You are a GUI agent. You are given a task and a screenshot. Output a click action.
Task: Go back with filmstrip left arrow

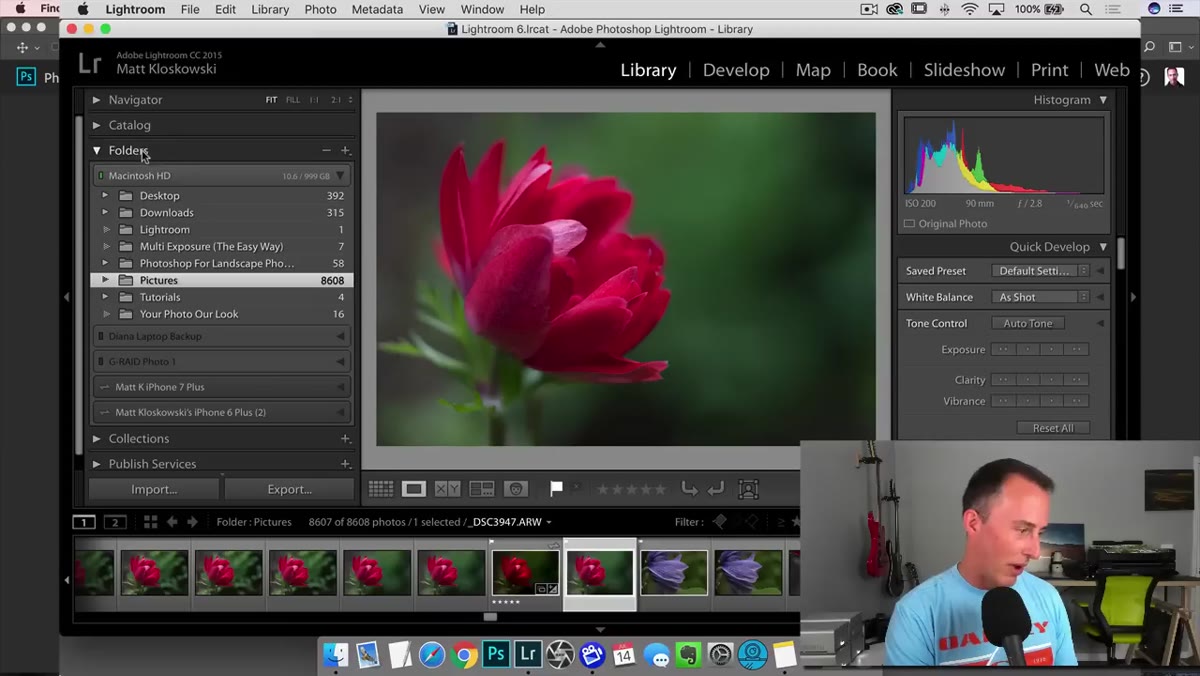172,522
